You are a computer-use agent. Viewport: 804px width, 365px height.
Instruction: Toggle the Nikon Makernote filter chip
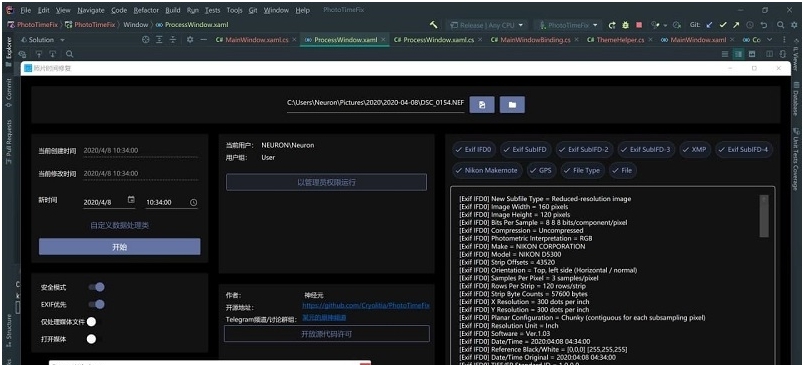[487, 170]
